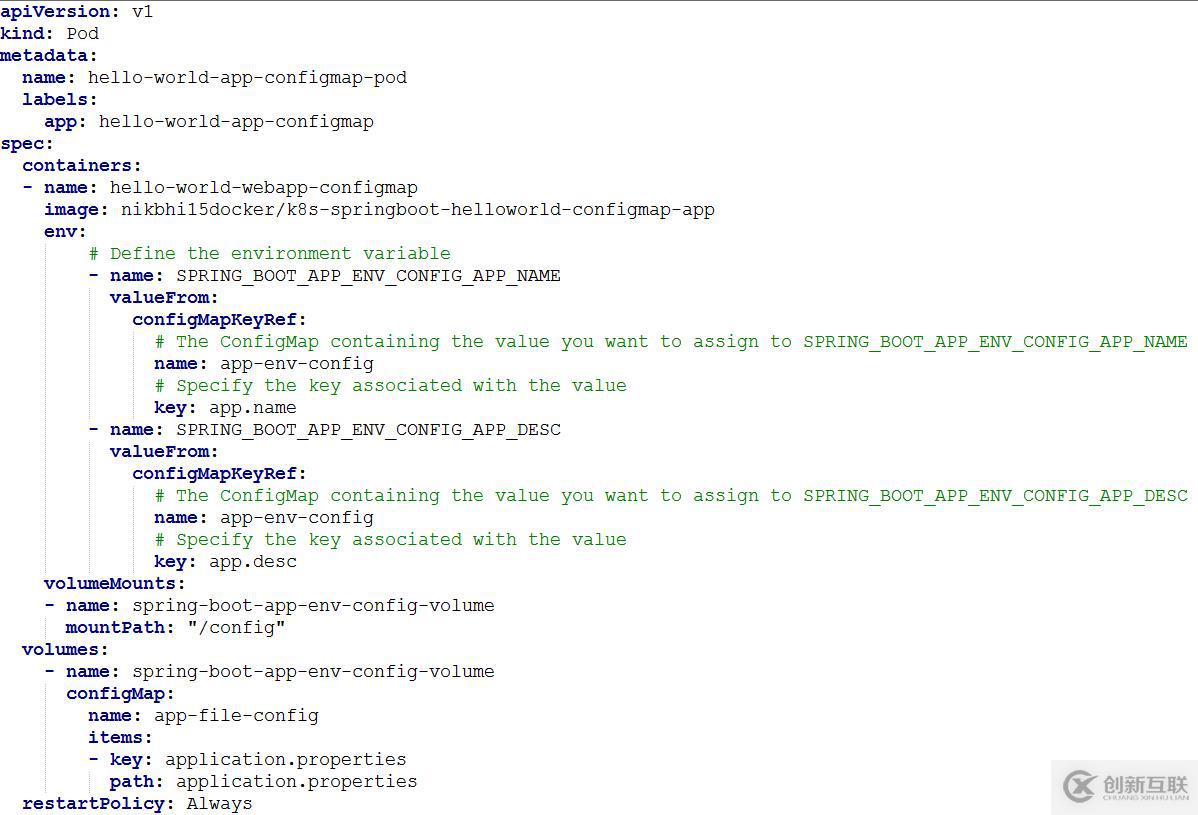
Task: Click the comment ending with 'CONFIG_APP_DESC'
Action: (x=672, y=496)
